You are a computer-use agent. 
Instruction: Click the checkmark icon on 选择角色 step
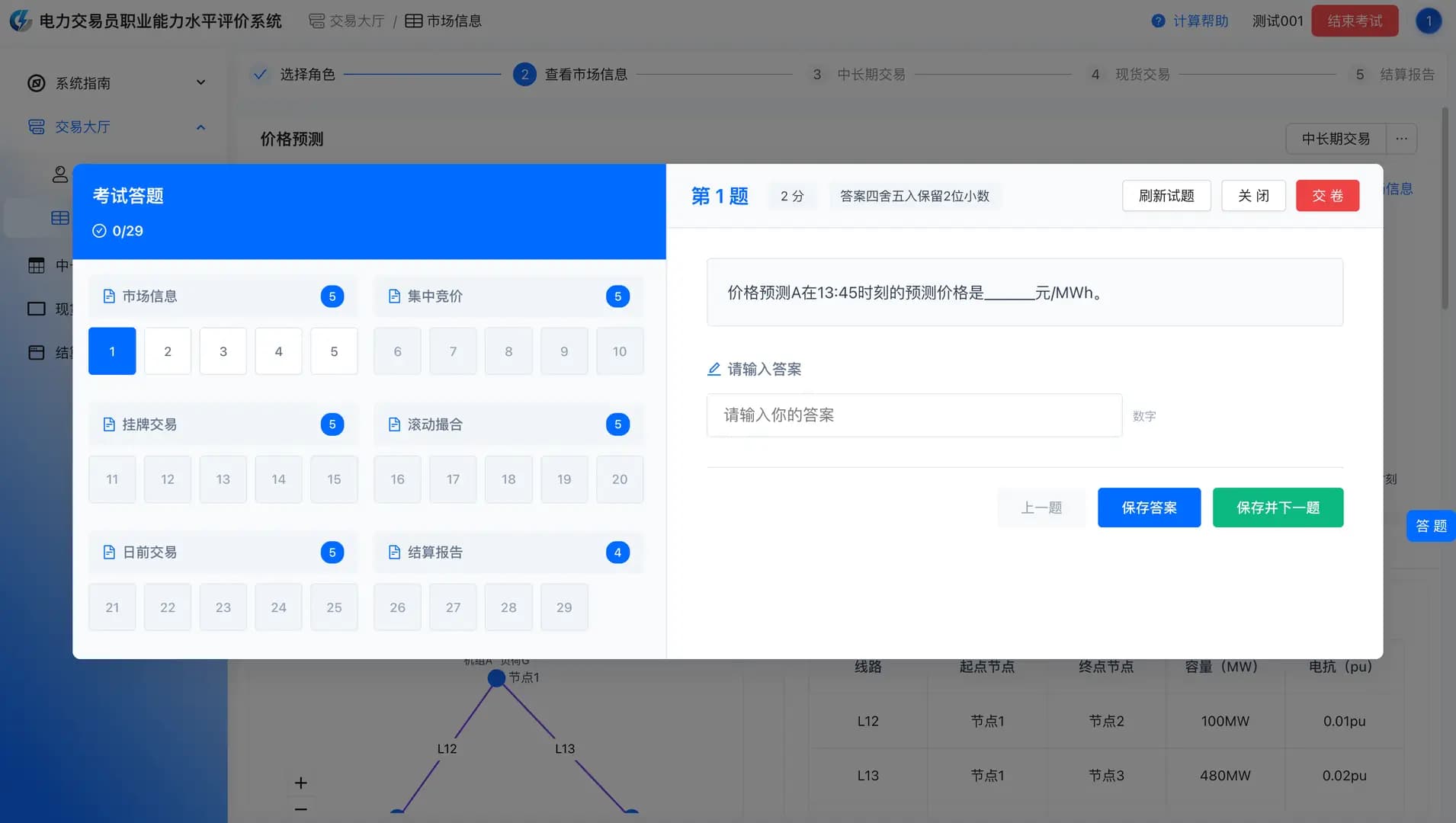(260, 75)
